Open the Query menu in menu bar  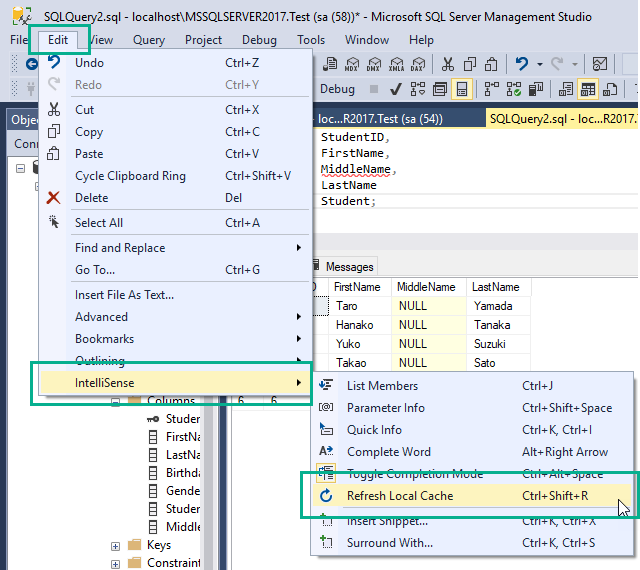[149, 40]
